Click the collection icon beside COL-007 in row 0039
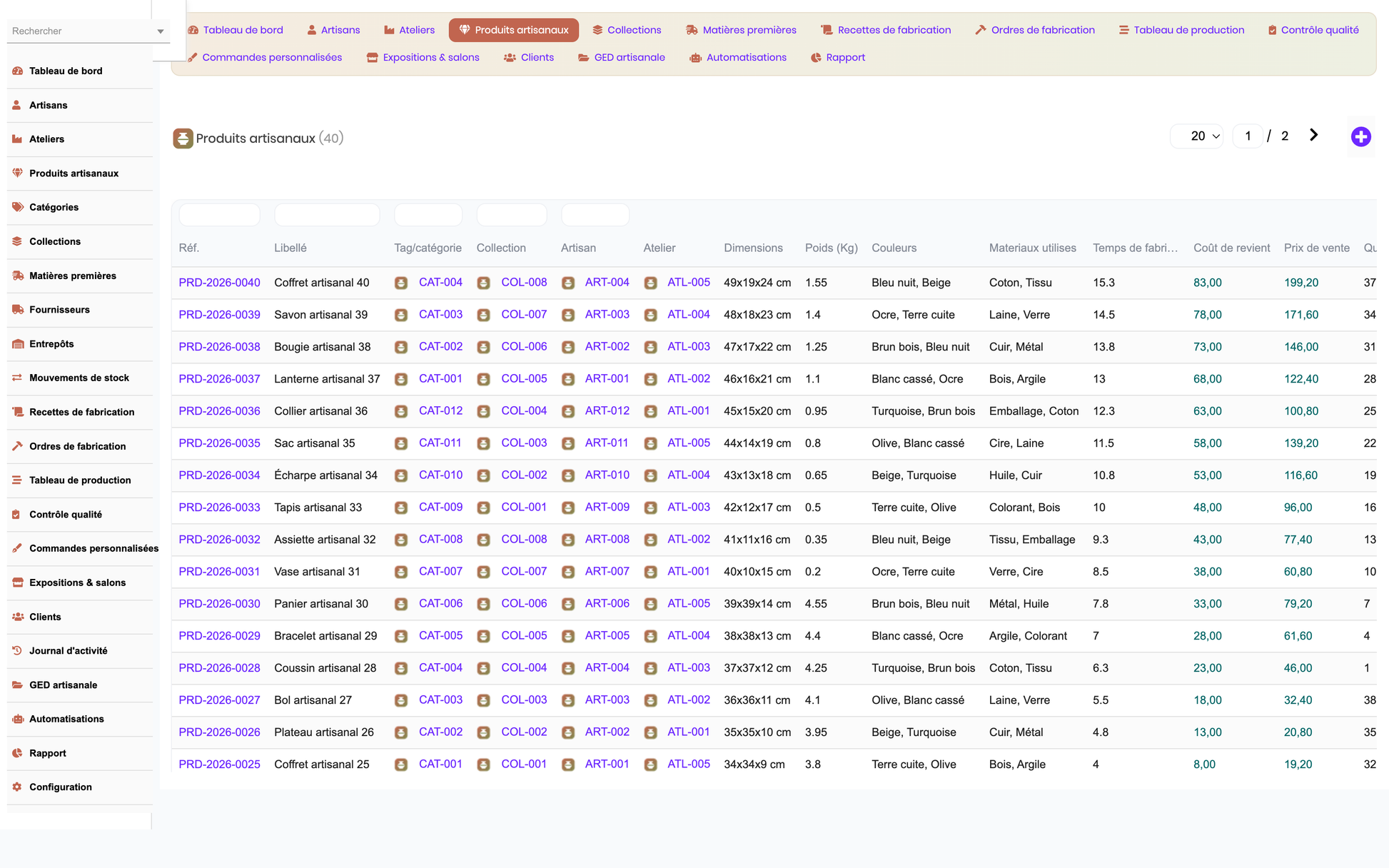The image size is (1389, 868). tap(483, 315)
